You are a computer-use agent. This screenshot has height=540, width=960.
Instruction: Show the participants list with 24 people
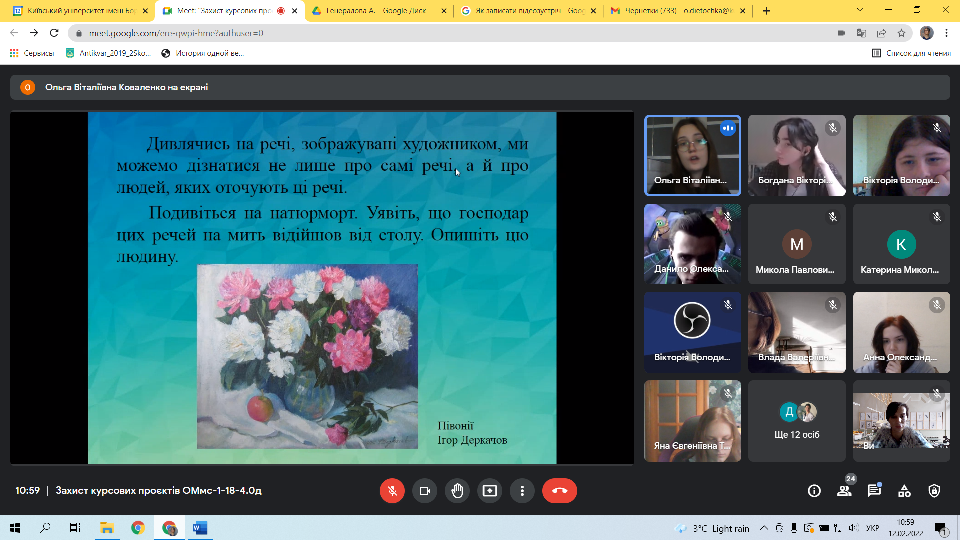[x=845, y=491]
